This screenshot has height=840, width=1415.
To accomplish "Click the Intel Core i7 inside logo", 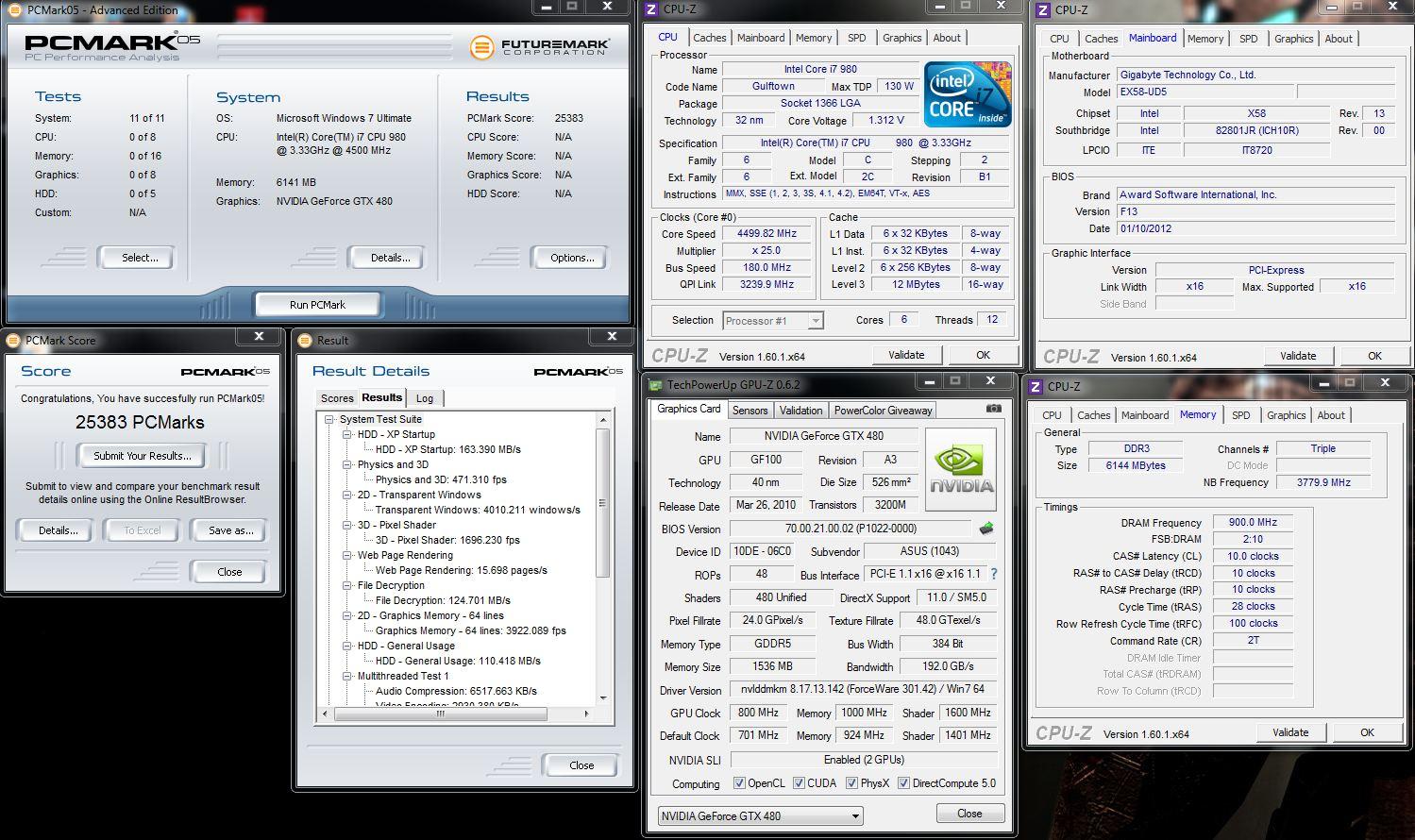I will (968, 94).
